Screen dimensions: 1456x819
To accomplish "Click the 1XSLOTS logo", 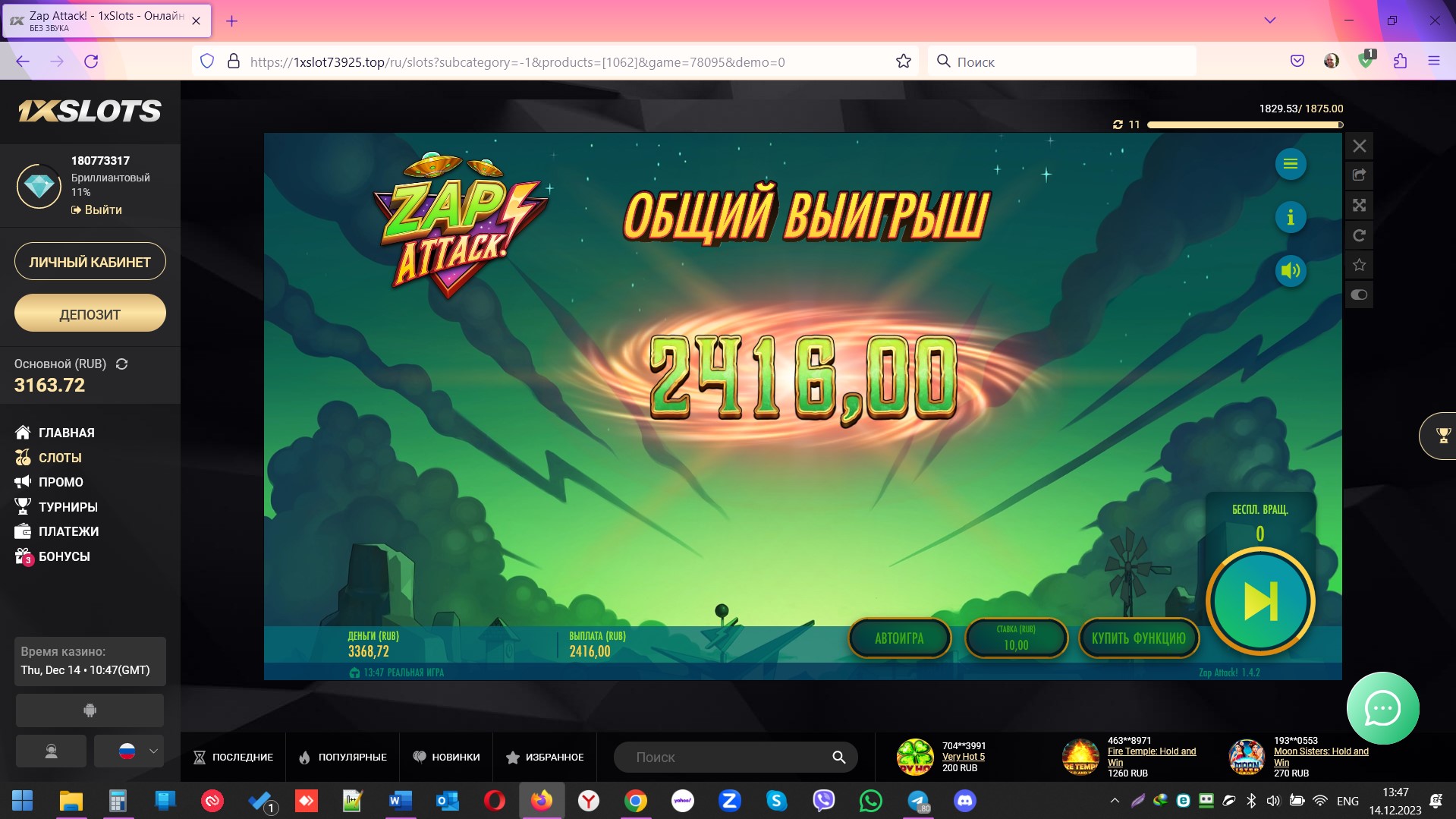I will click(90, 112).
